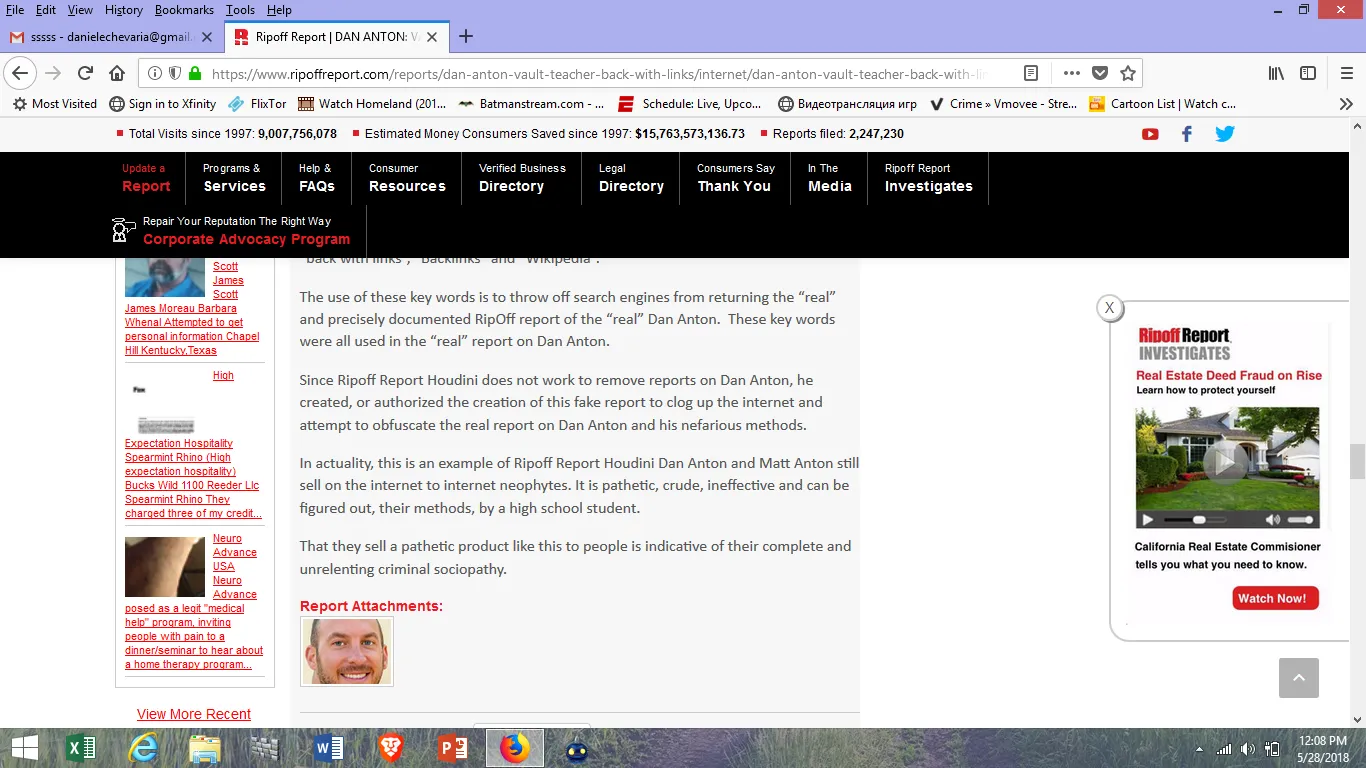1366x768 pixels.
Task: Switch to the Gmail tab
Action: click(x=111, y=37)
